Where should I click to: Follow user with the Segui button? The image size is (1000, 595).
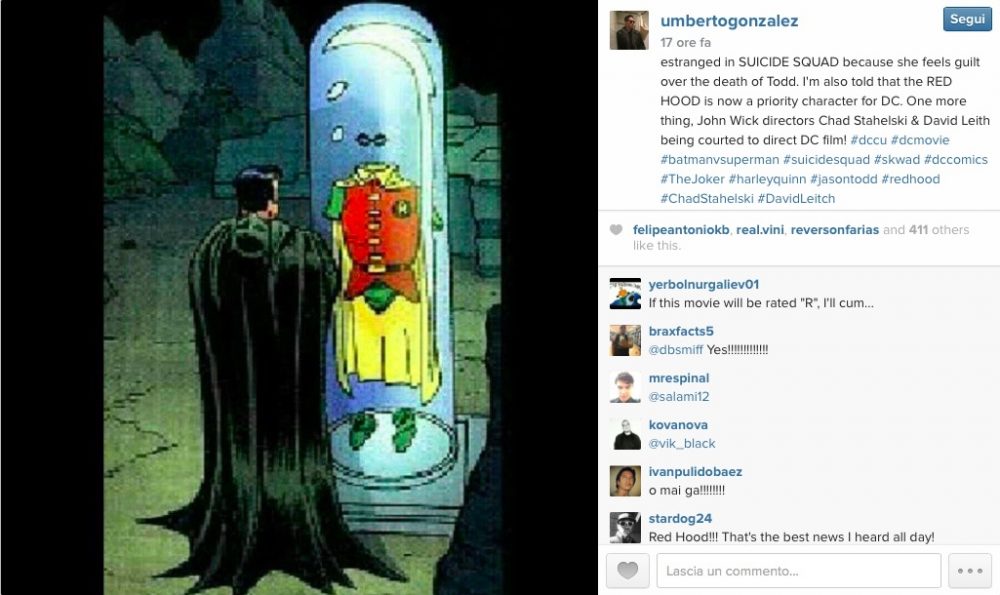967,19
